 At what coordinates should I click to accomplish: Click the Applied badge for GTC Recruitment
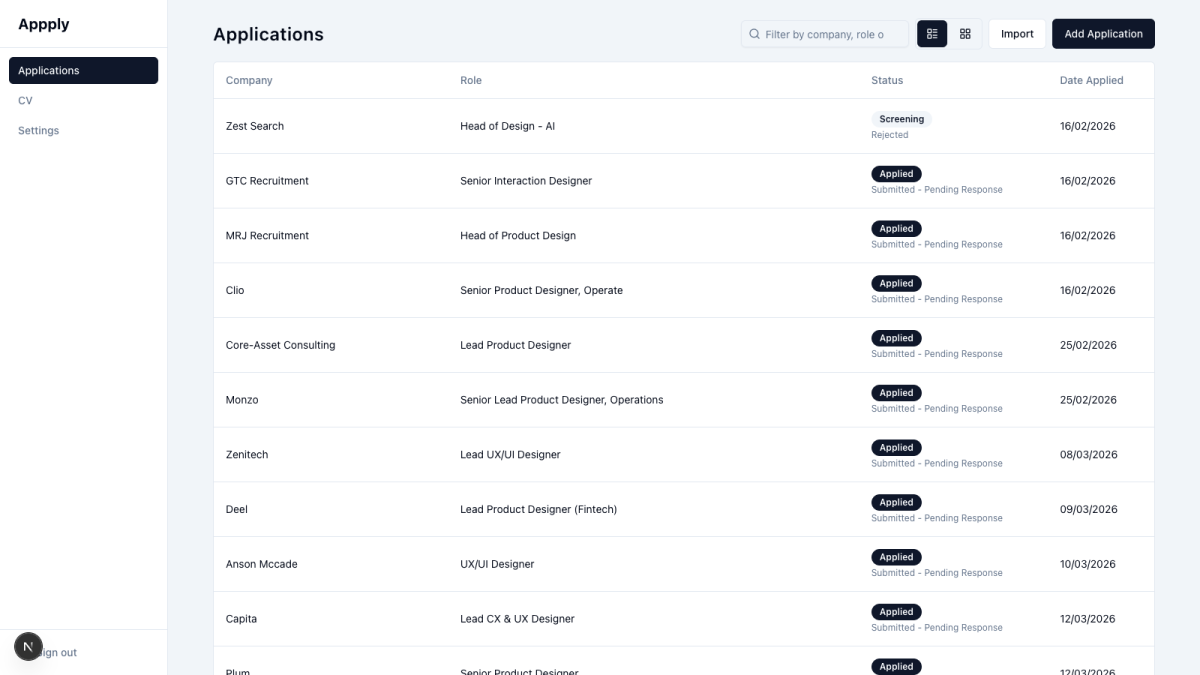(x=896, y=174)
